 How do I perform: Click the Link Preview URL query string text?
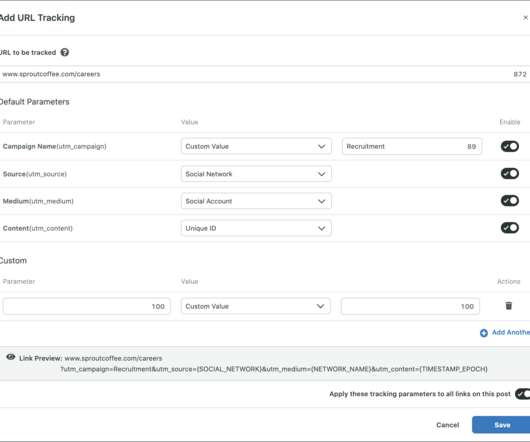click(x=274, y=369)
